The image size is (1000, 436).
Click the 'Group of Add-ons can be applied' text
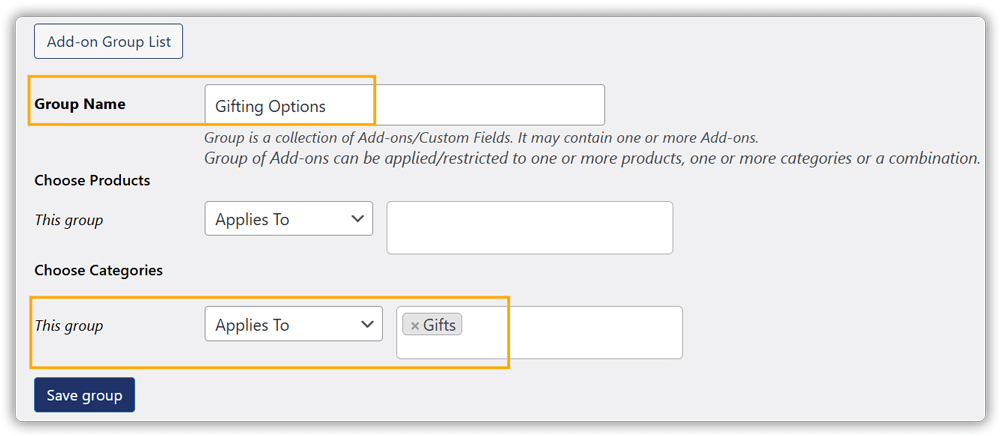592,158
